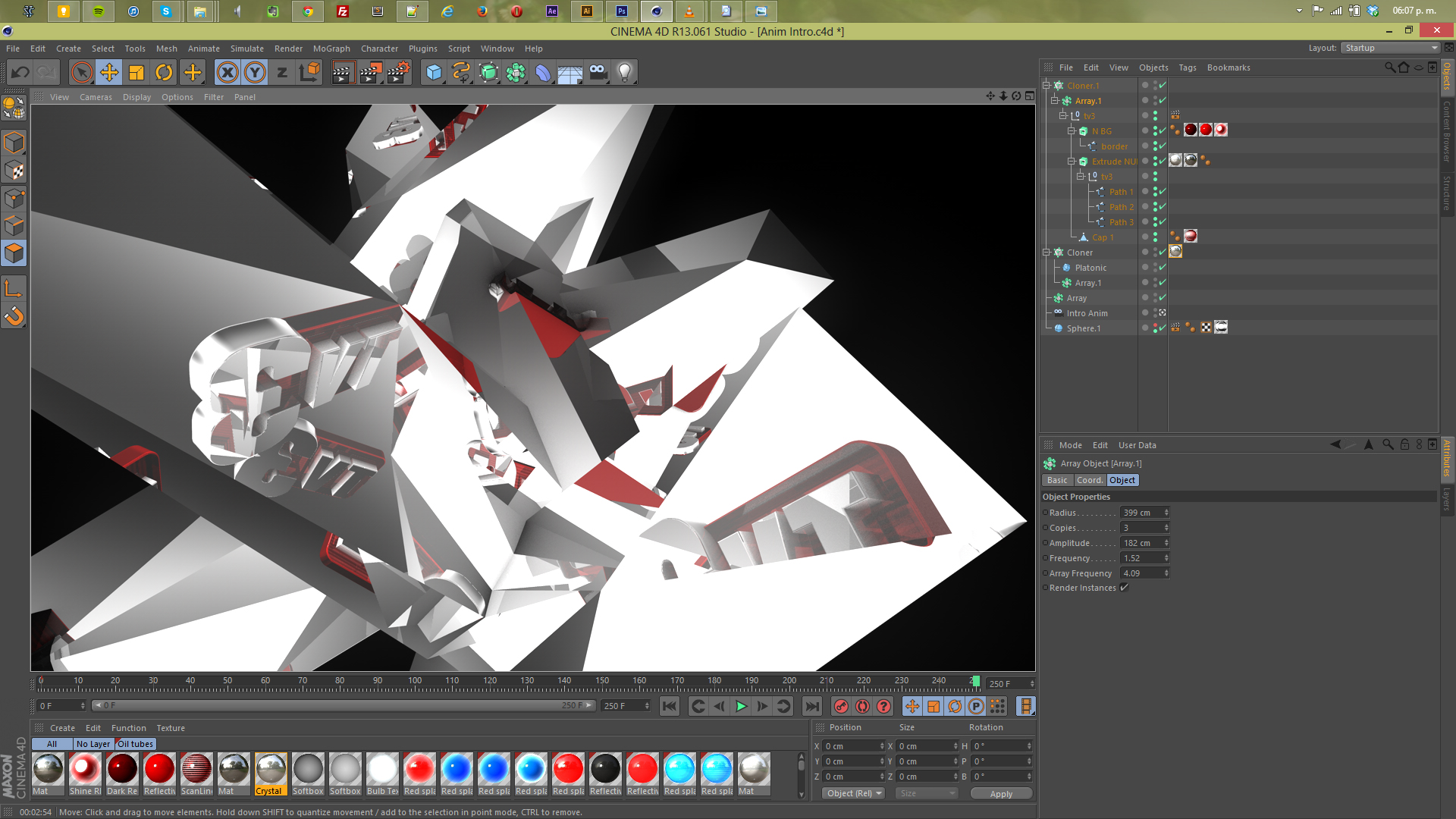Image resolution: width=1456 pixels, height=819 pixels.
Task: Go to the start of animation
Action: [670, 706]
